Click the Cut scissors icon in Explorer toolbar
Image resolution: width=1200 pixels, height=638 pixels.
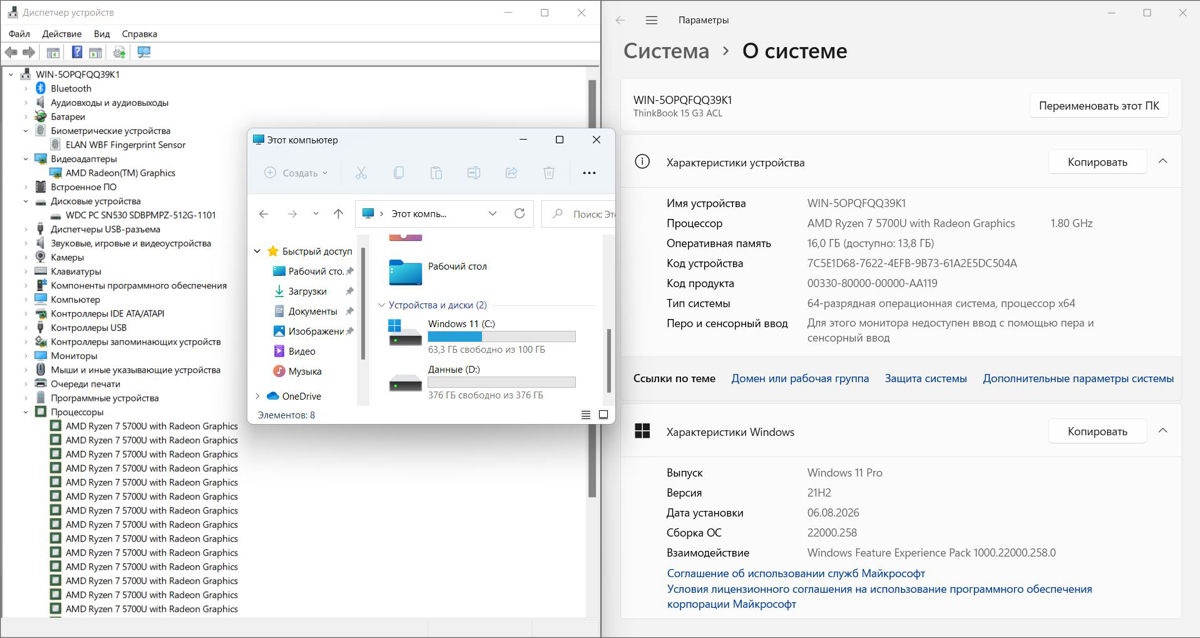coord(361,173)
